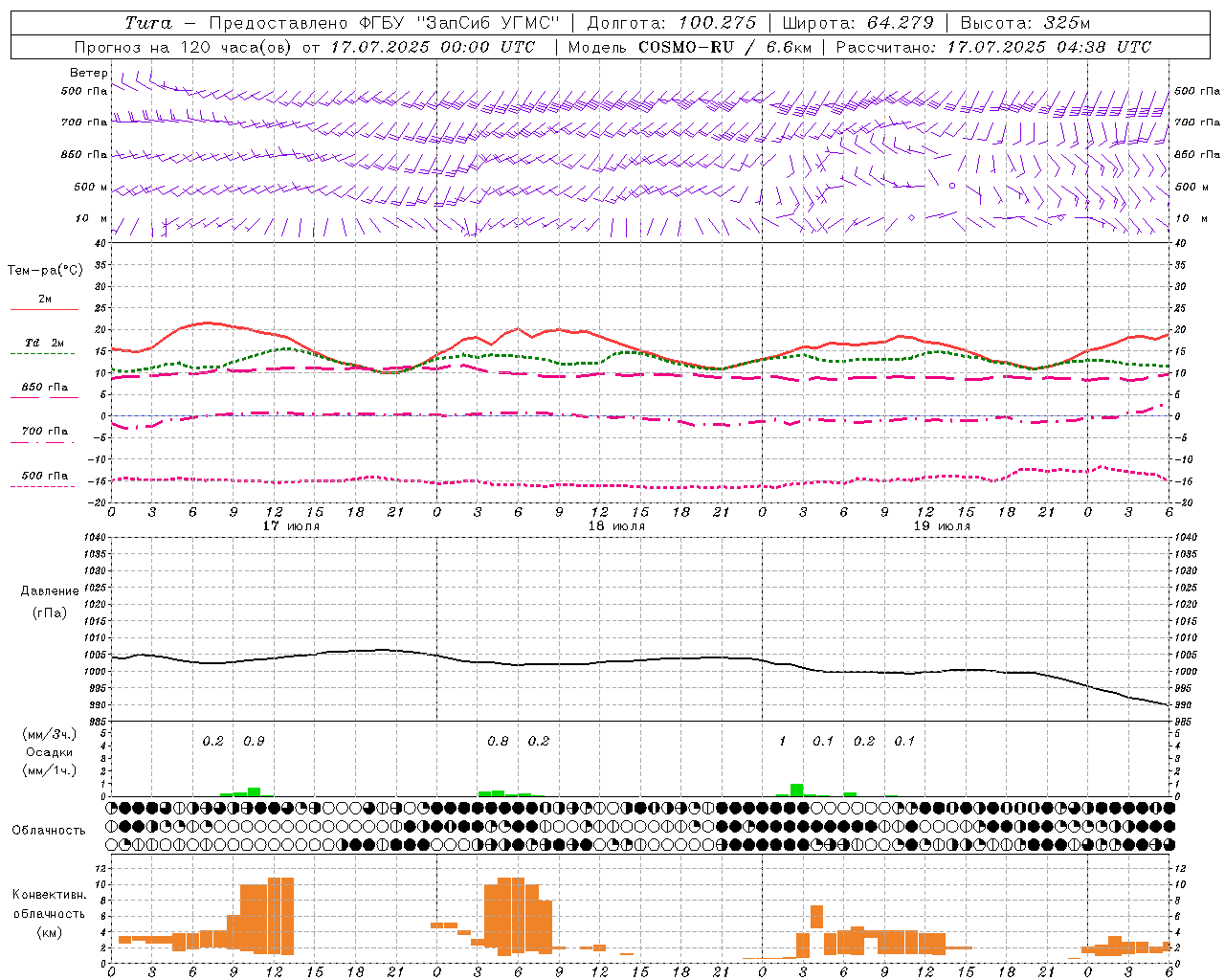
Task: Click "Прогноз на 120 часа(ов)" forecast start text
Action: [x=184, y=47]
